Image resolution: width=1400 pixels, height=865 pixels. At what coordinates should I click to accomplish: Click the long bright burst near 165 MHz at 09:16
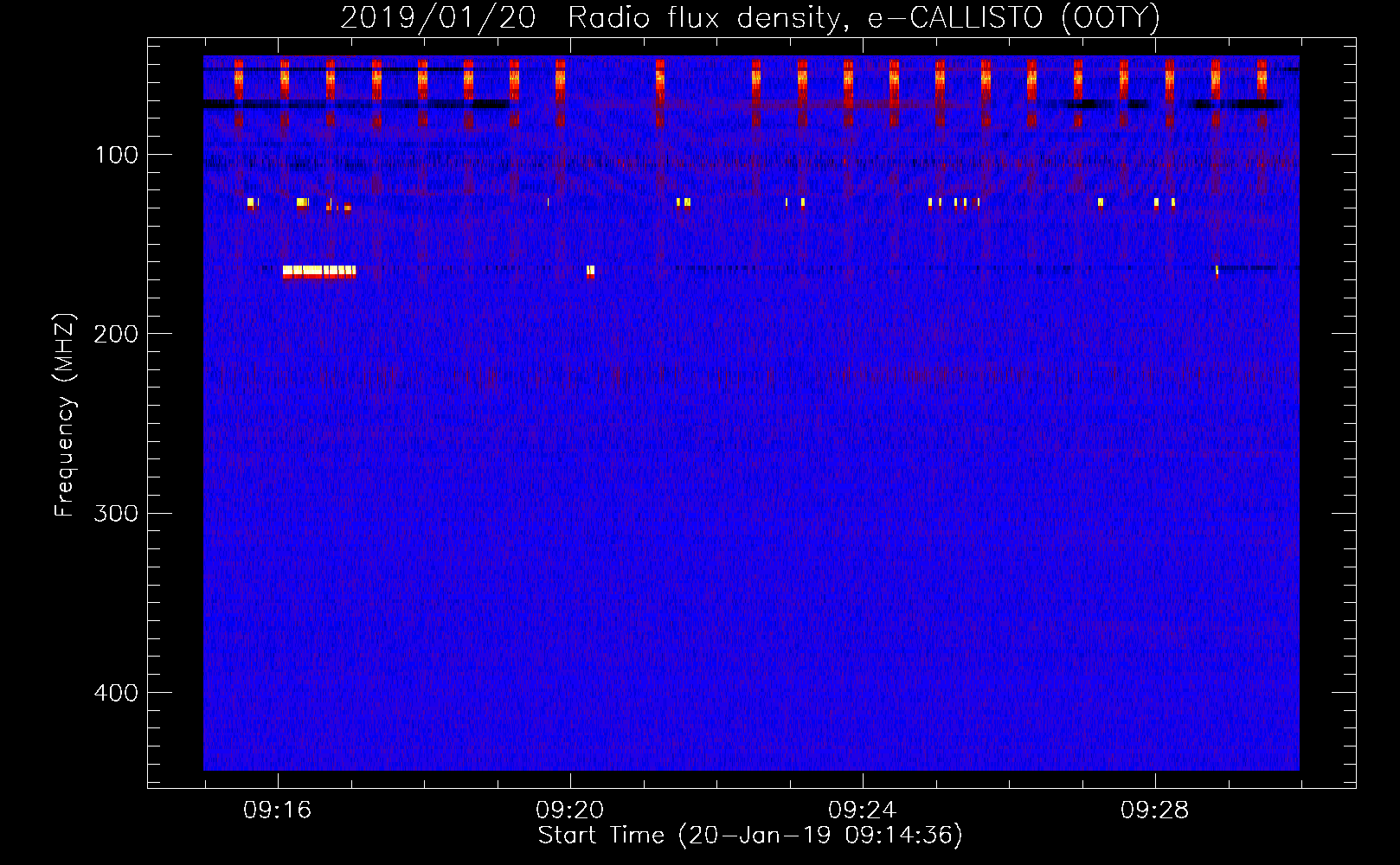pos(319,272)
